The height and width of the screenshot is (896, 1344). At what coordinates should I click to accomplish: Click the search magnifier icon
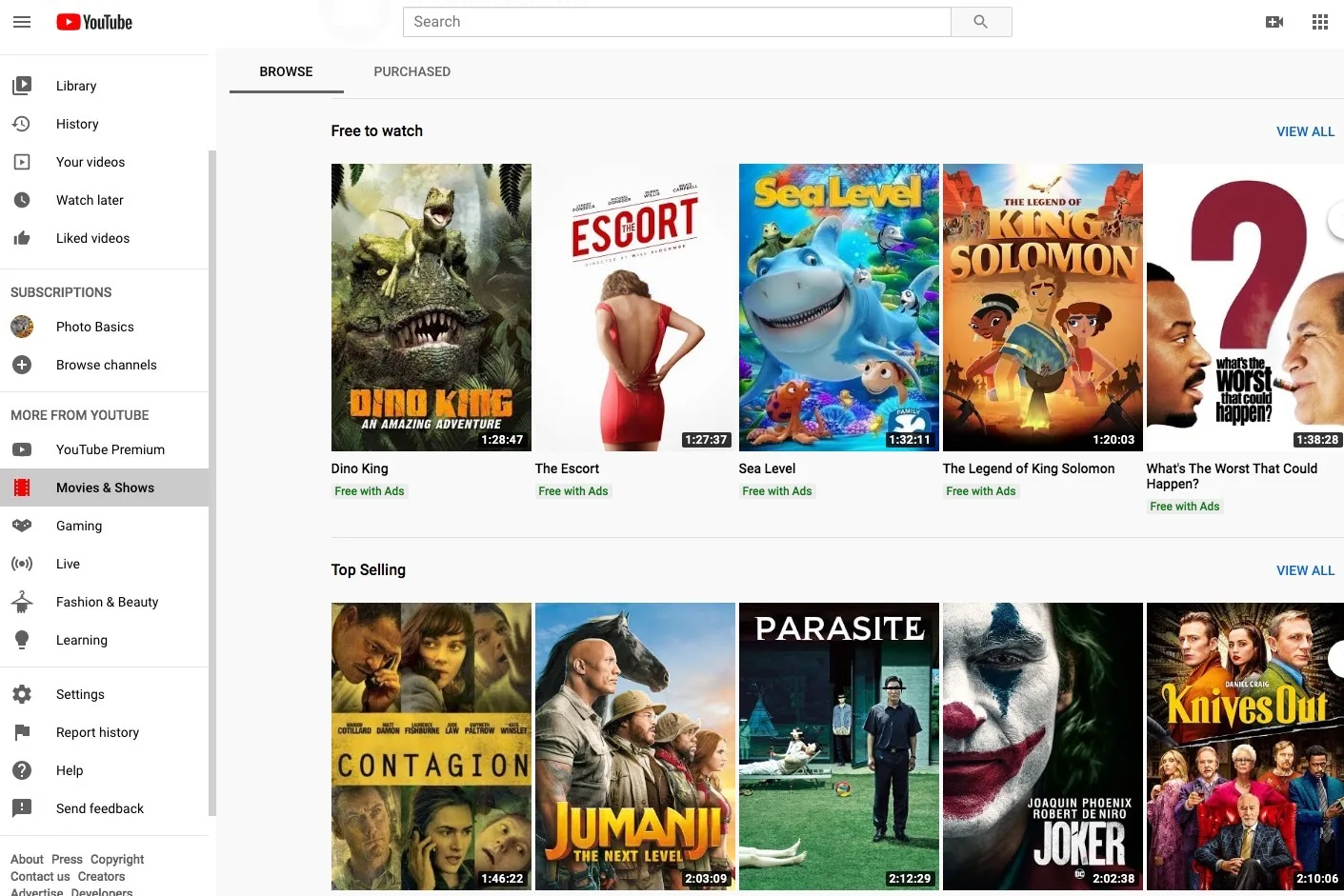981,21
